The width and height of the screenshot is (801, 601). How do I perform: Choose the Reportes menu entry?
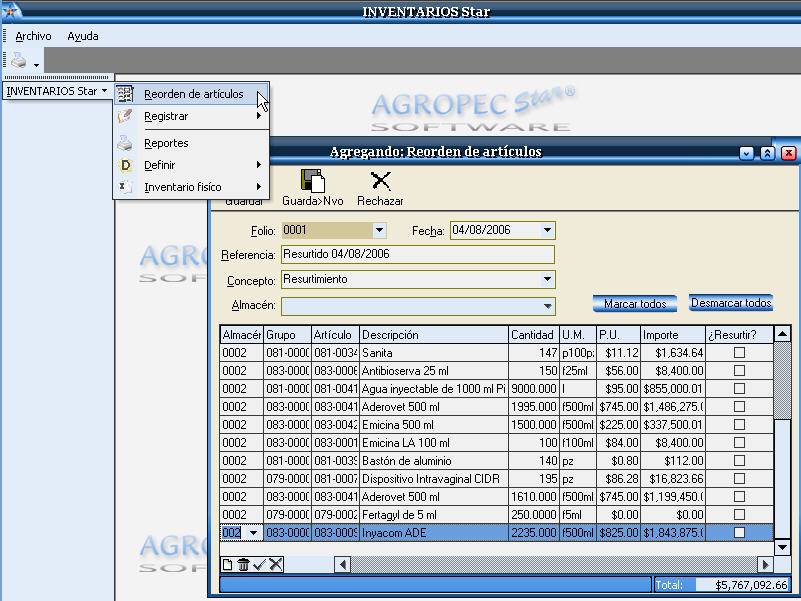191,143
